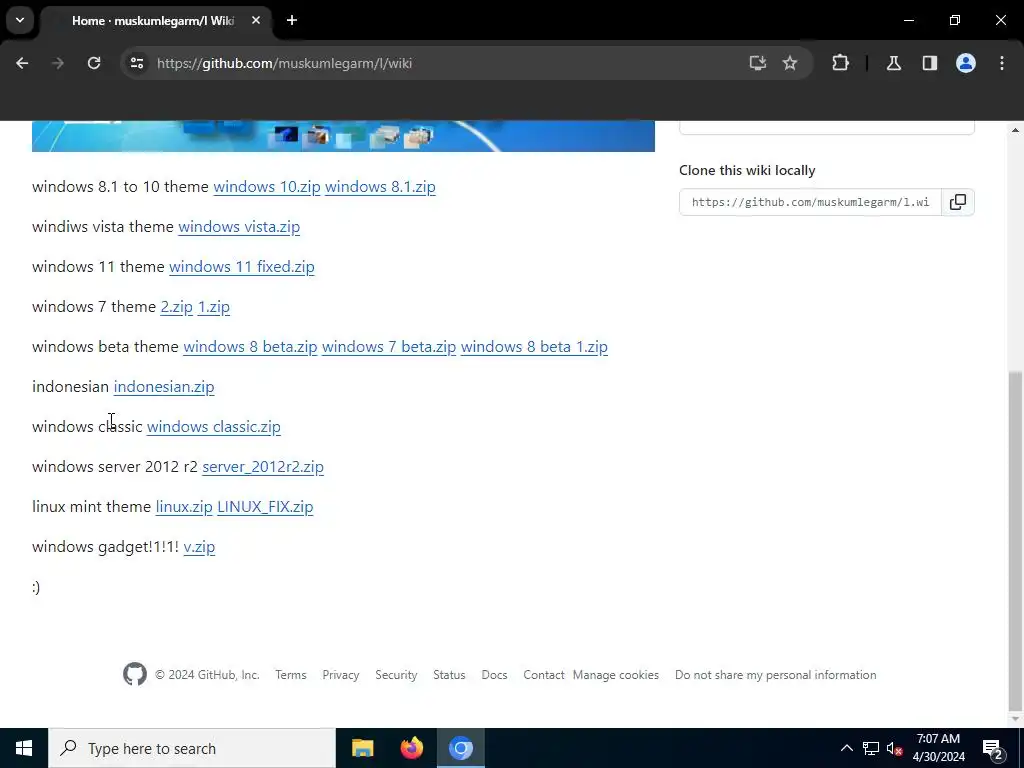Screen dimensions: 1024x768
Task: Click the page vertical scrollbar thumb
Action: 1016,539
